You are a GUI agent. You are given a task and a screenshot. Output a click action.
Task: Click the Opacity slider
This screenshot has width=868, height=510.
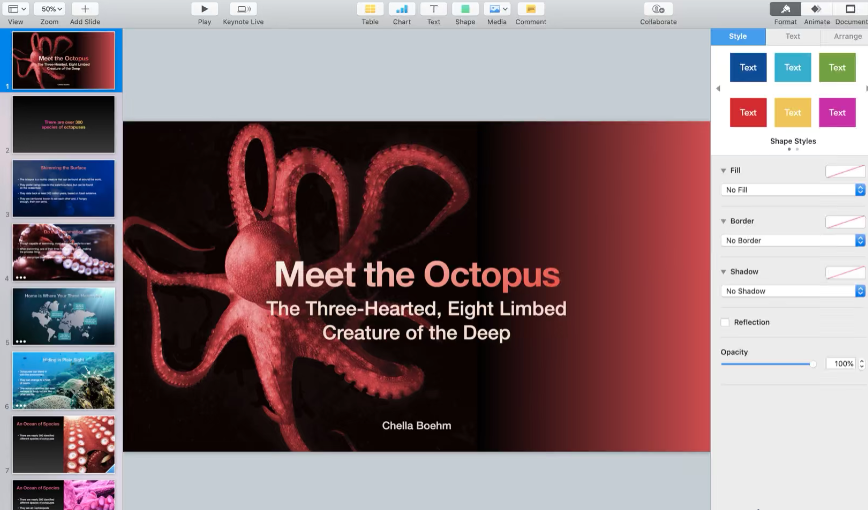point(768,364)
